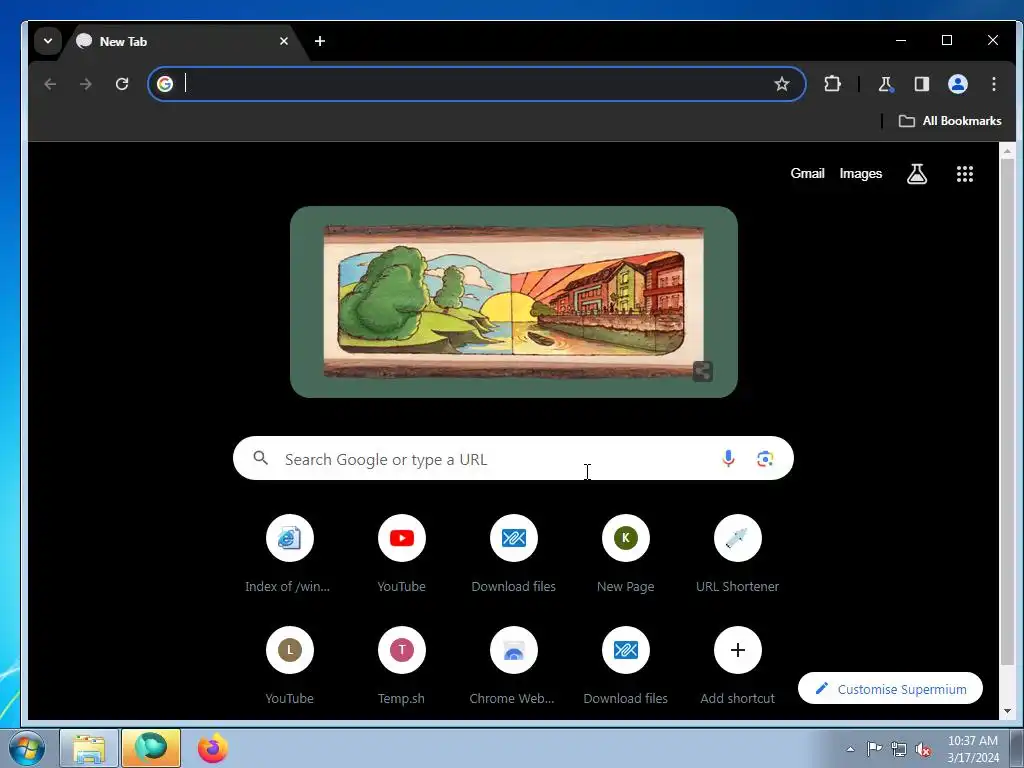Screen dimensions: 1024x768
Task: Go forward with the forward arrow
Action: point(86,84)
